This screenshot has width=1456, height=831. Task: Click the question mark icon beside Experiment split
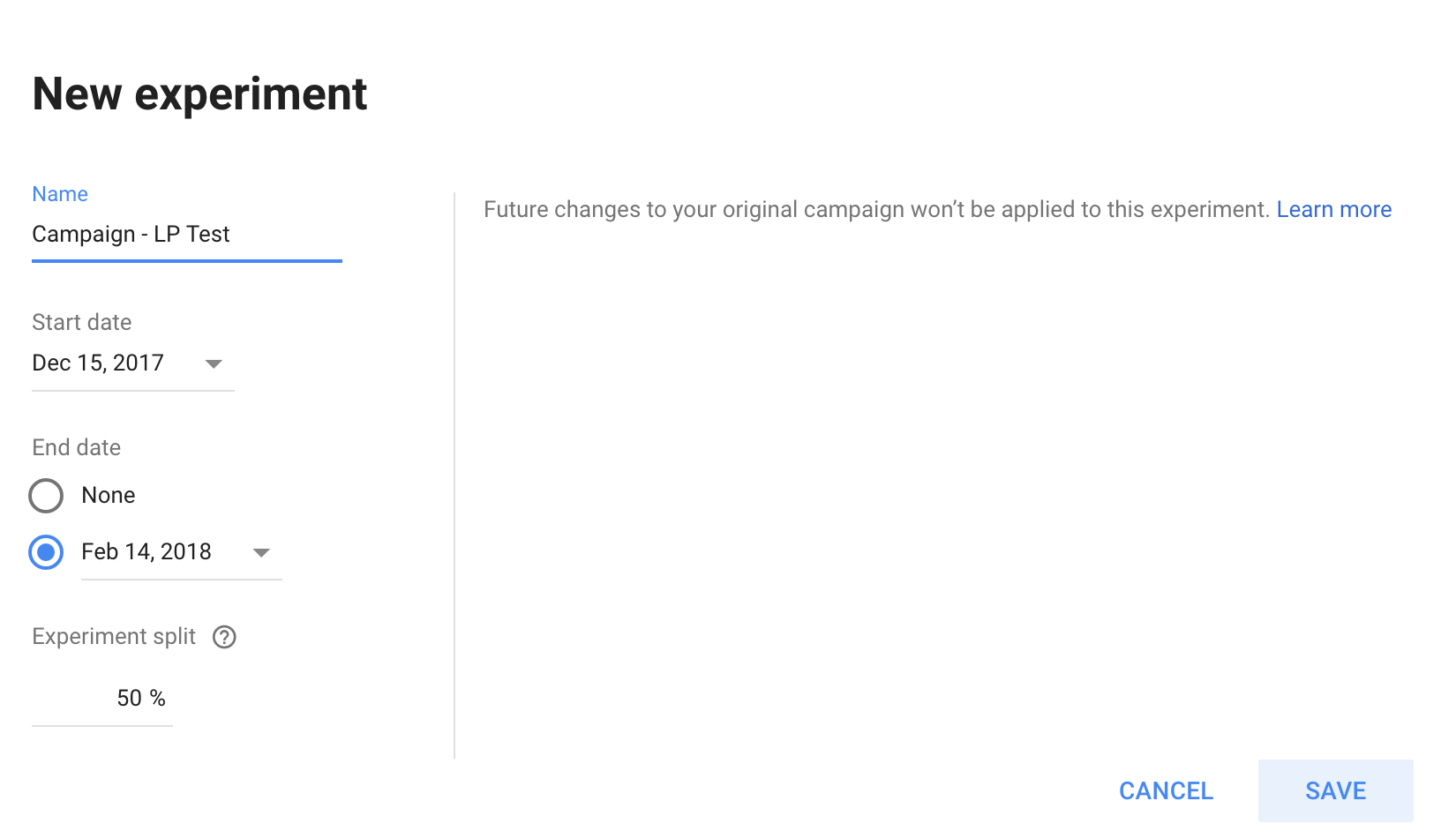click(223, 637)
